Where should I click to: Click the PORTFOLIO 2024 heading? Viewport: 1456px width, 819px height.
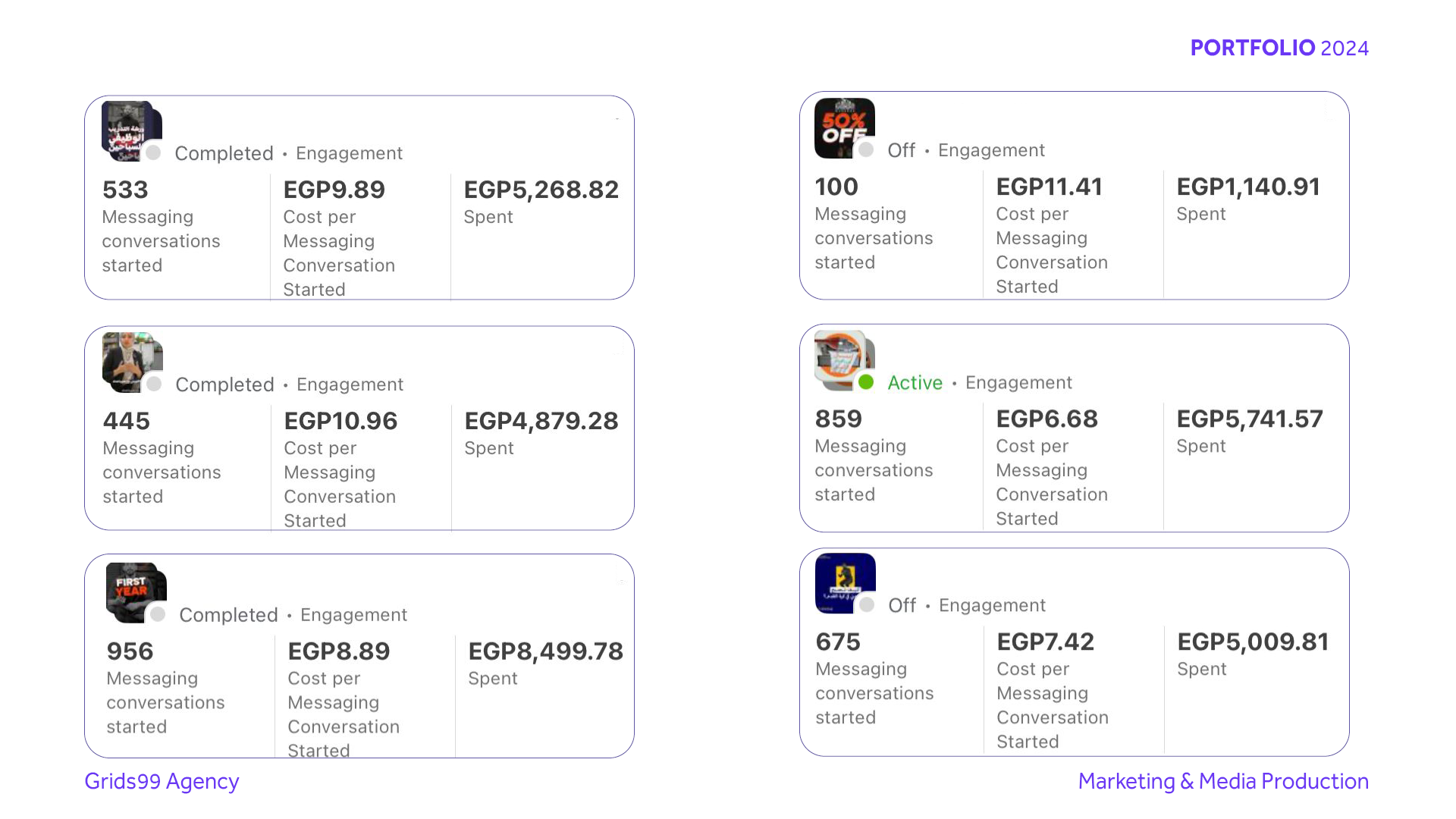coord(1279,48)
